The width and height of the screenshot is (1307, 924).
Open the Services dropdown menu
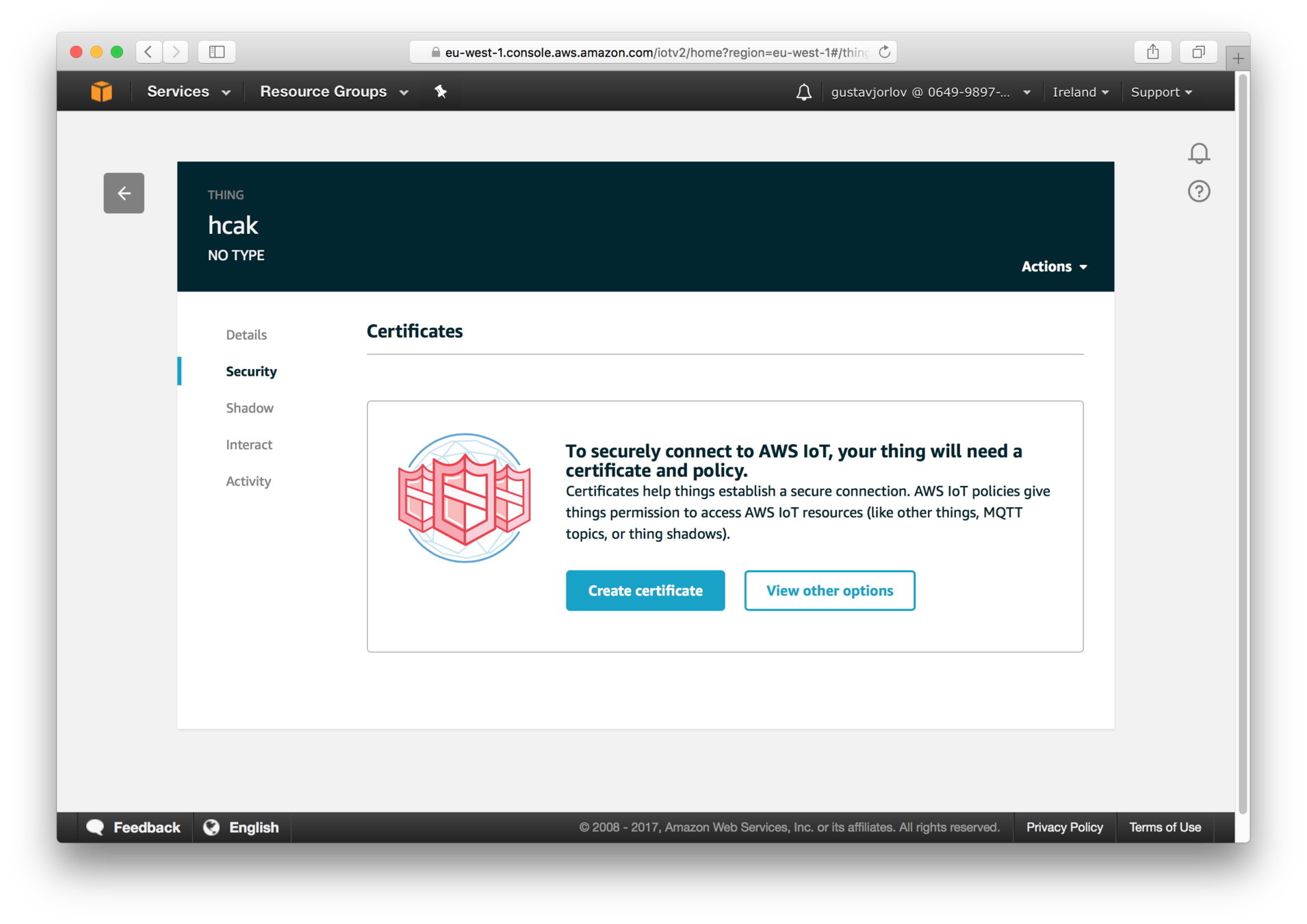coord(188,92)
